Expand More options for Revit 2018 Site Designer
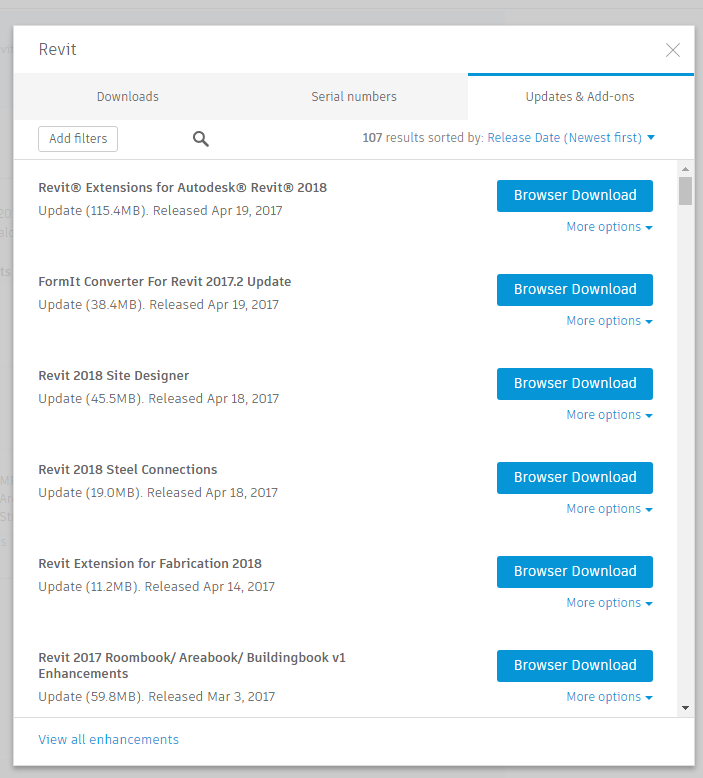703x778 pixels. (609, 415)
